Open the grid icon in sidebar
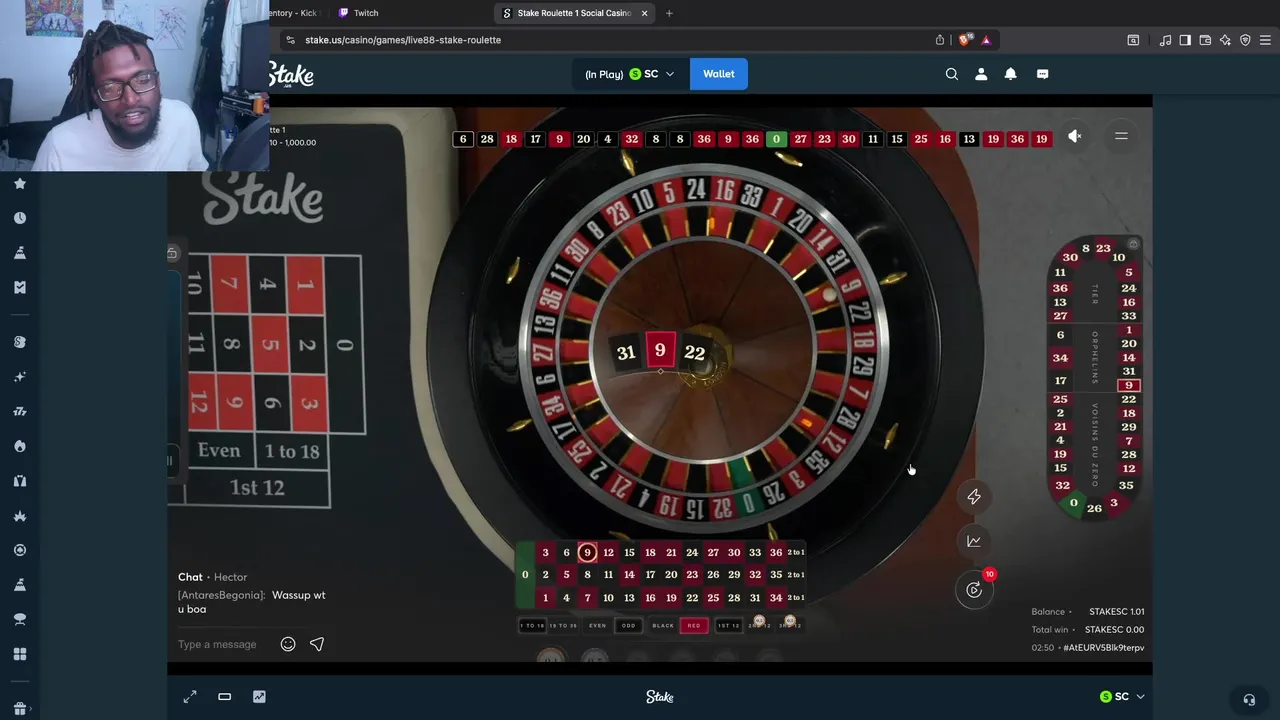Viewport: 1280px width, 720px height. click(x=20, y=654)
